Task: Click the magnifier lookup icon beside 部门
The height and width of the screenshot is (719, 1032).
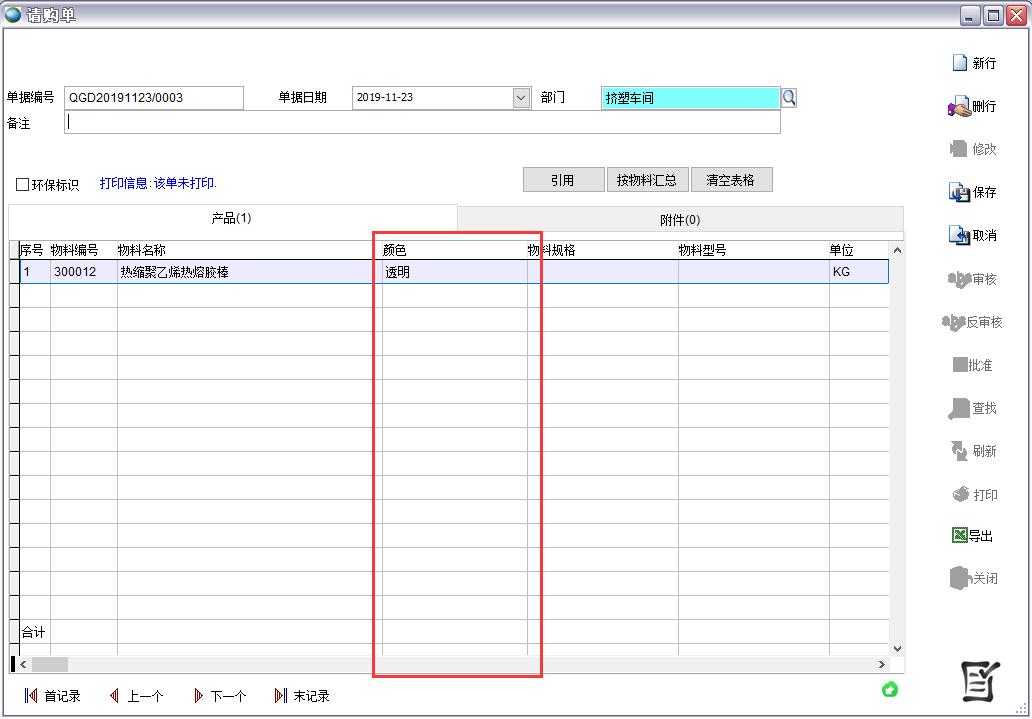Action: point(789,97)
